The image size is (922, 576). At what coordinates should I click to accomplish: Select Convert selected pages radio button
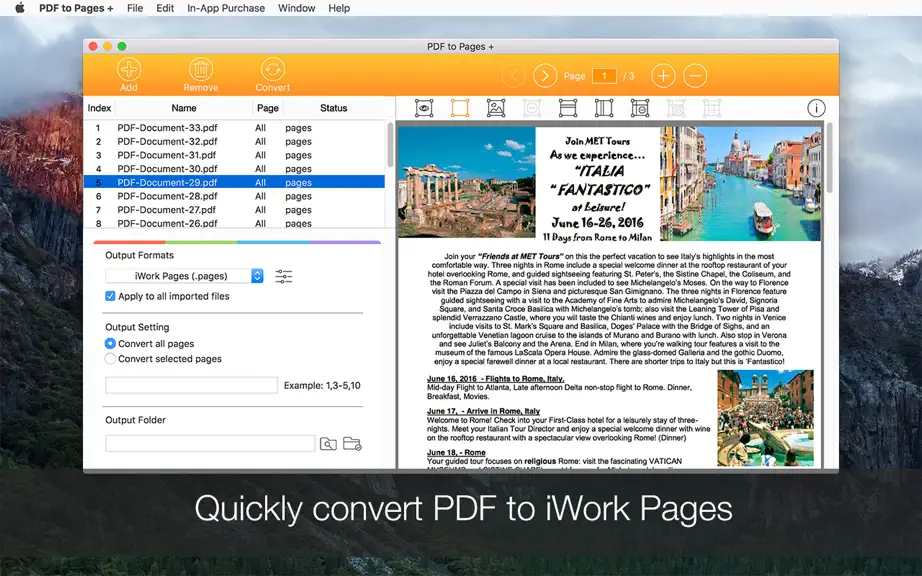pos(110,359)
